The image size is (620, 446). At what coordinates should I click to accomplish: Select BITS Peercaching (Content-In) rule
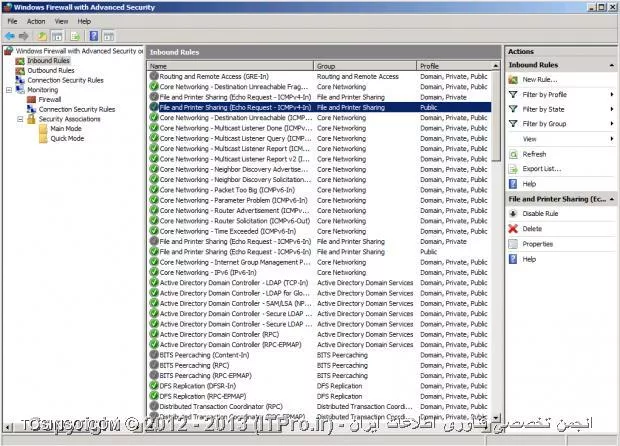click(x=320, y=355)
